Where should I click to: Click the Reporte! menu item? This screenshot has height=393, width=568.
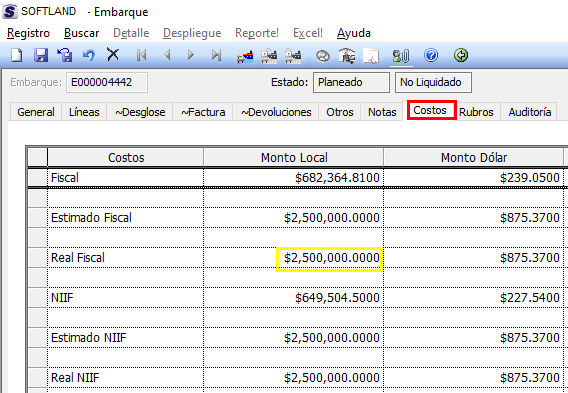point(257,33)
